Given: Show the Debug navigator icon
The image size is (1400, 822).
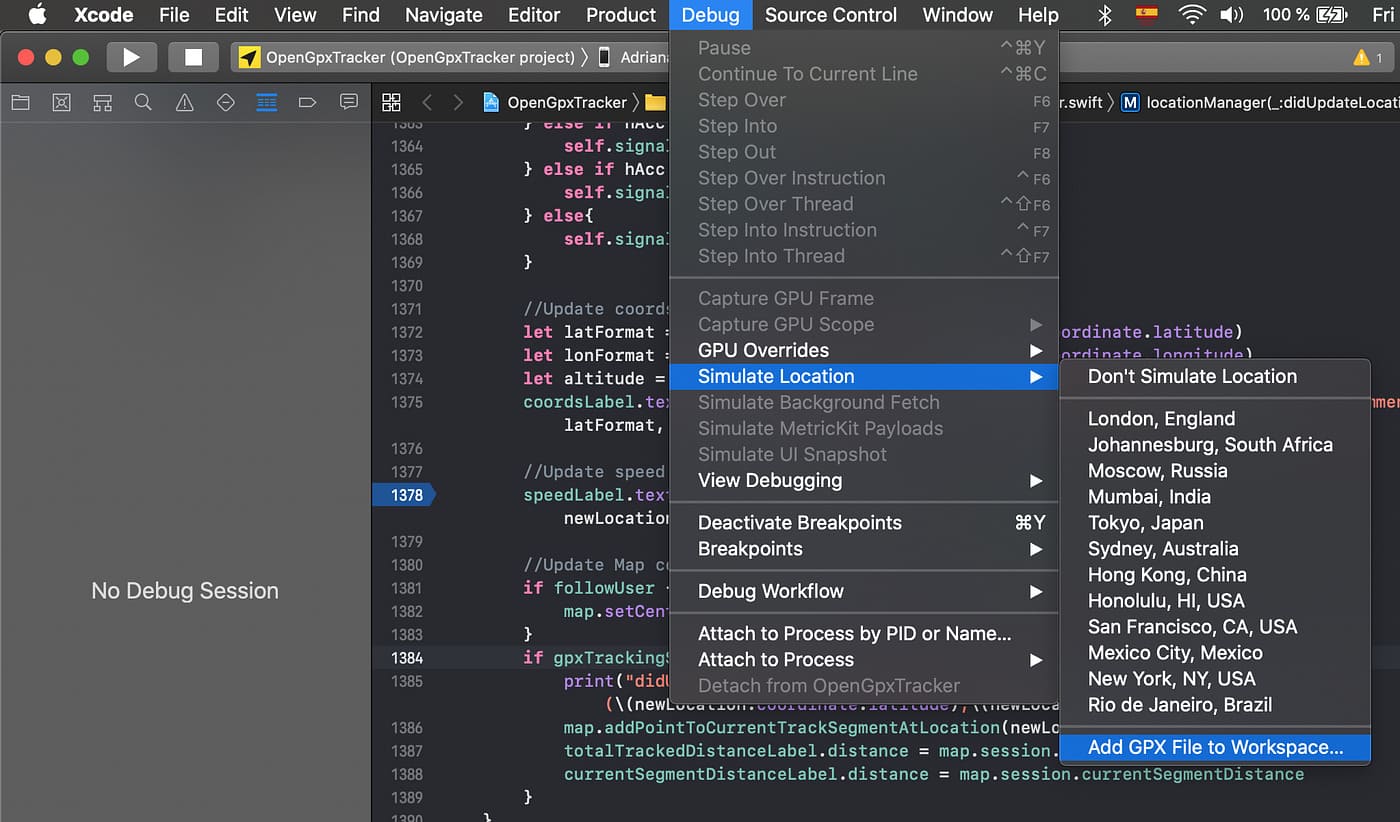Looking at the screenshot, I should 266,102.
